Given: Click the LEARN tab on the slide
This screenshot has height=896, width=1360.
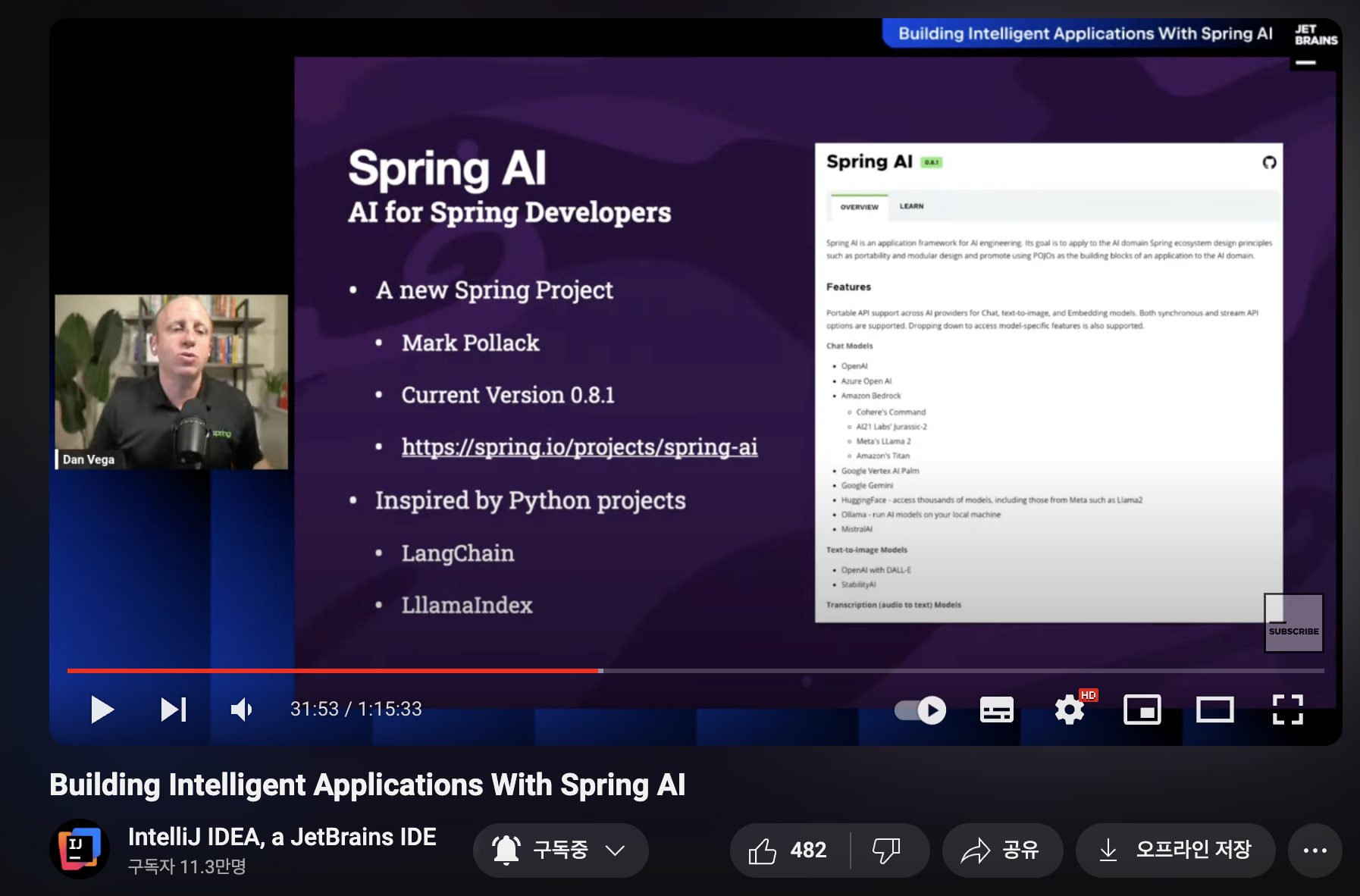Looking at the screenshot, I should coord(911,206).
